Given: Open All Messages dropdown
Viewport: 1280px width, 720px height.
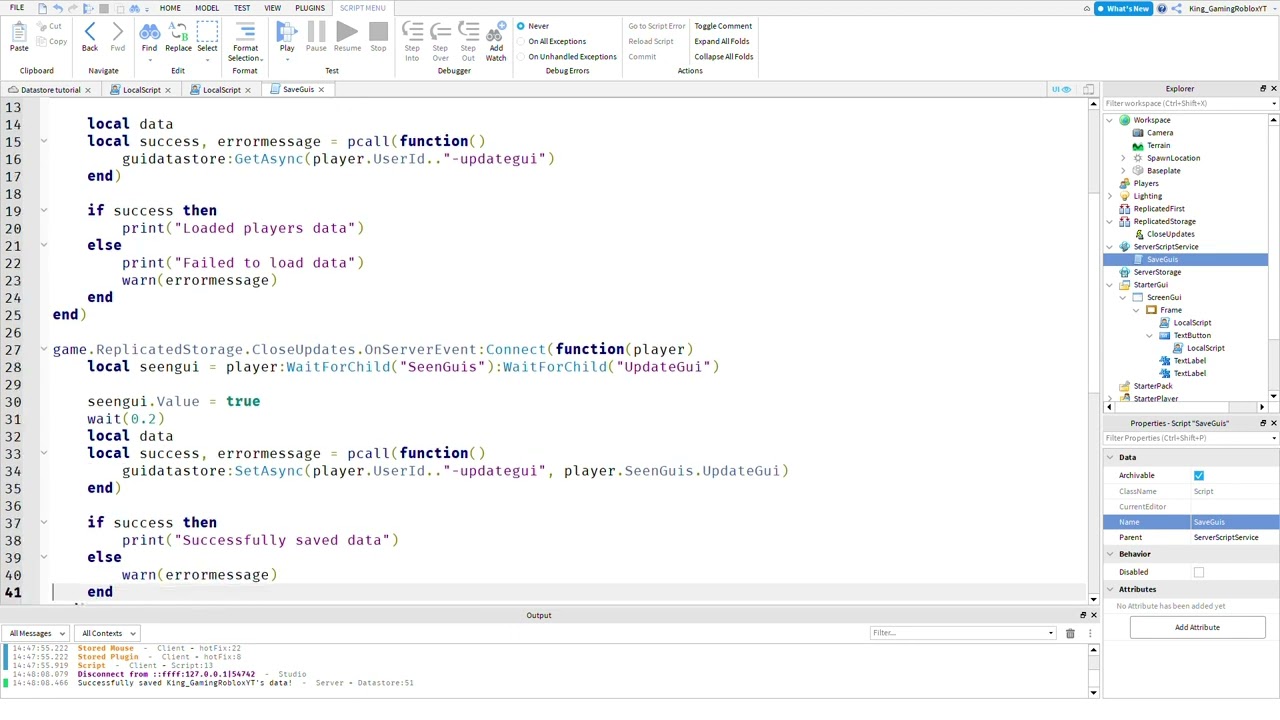Looking at the screenshot, I should pyautogui.click(x=35, y=633).
